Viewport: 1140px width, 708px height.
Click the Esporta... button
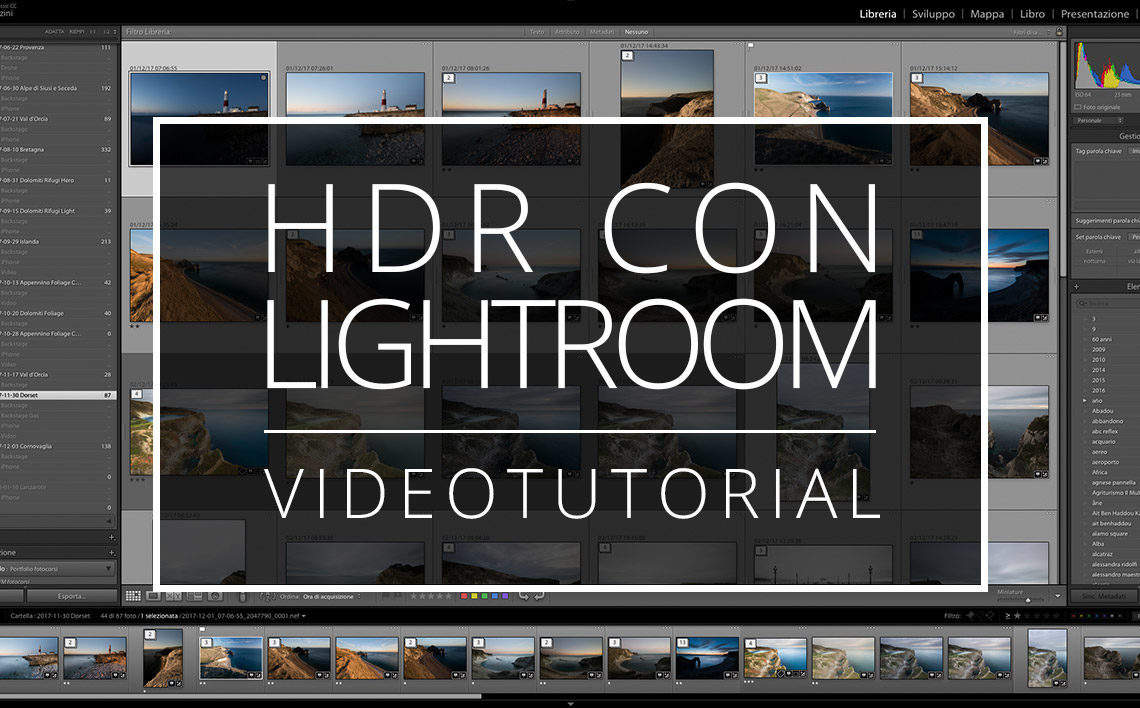(71, 596)
